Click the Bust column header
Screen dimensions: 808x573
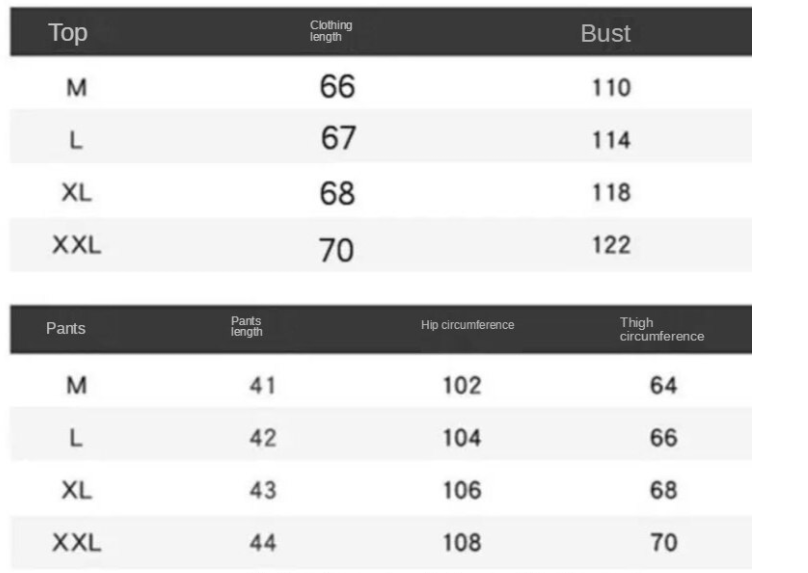pos(605,33)
